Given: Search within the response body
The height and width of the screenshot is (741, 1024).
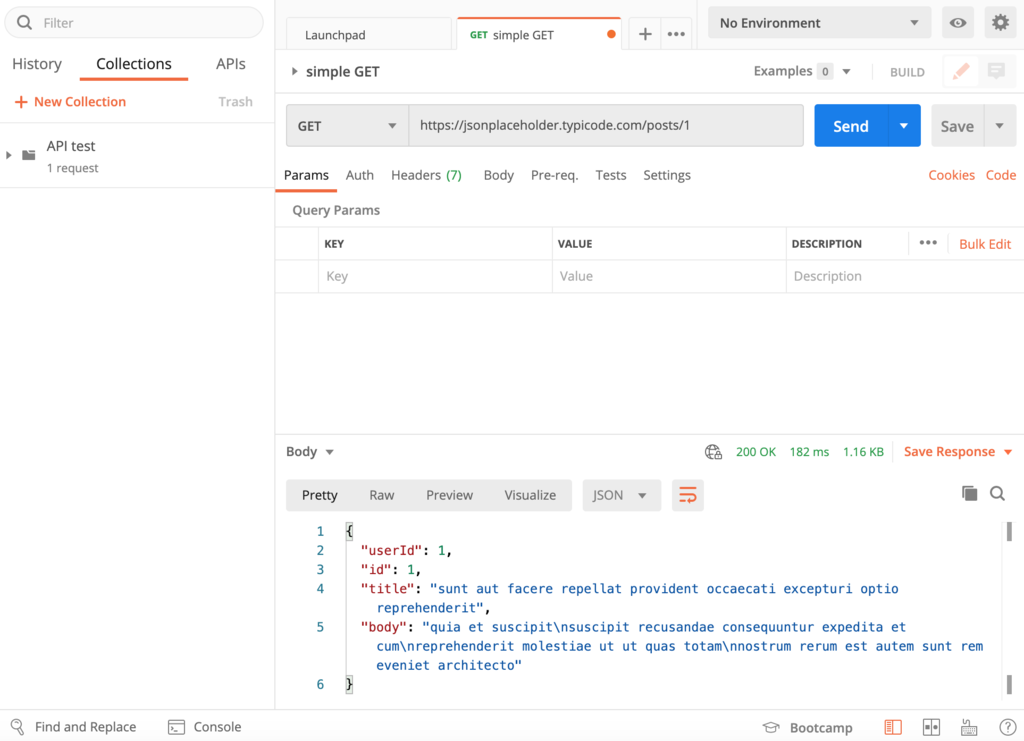Looking at the screenshot, I should (x=997, y=494).
